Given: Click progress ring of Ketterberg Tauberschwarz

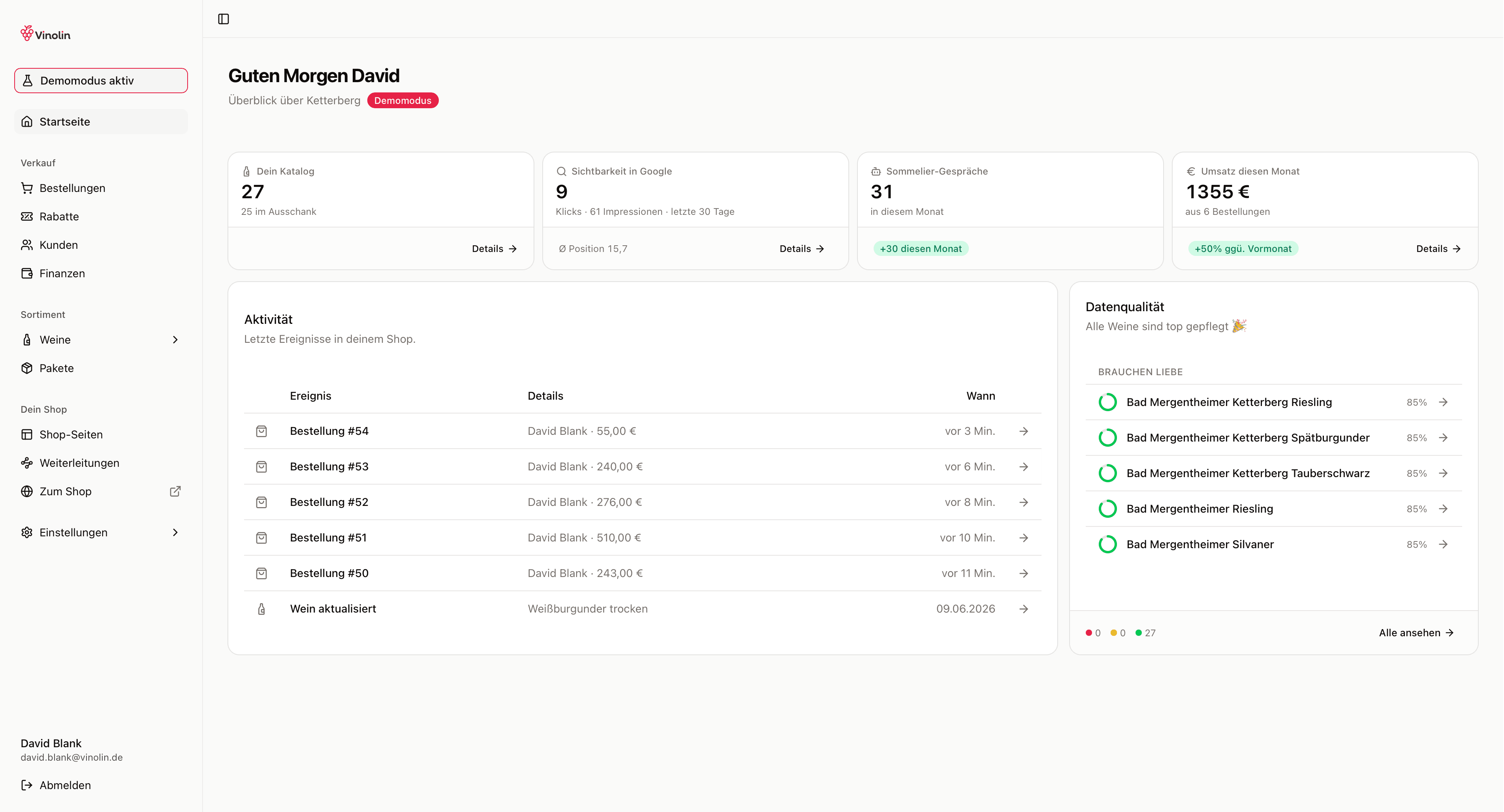Looking at the screenshot, I should 1107,474.
